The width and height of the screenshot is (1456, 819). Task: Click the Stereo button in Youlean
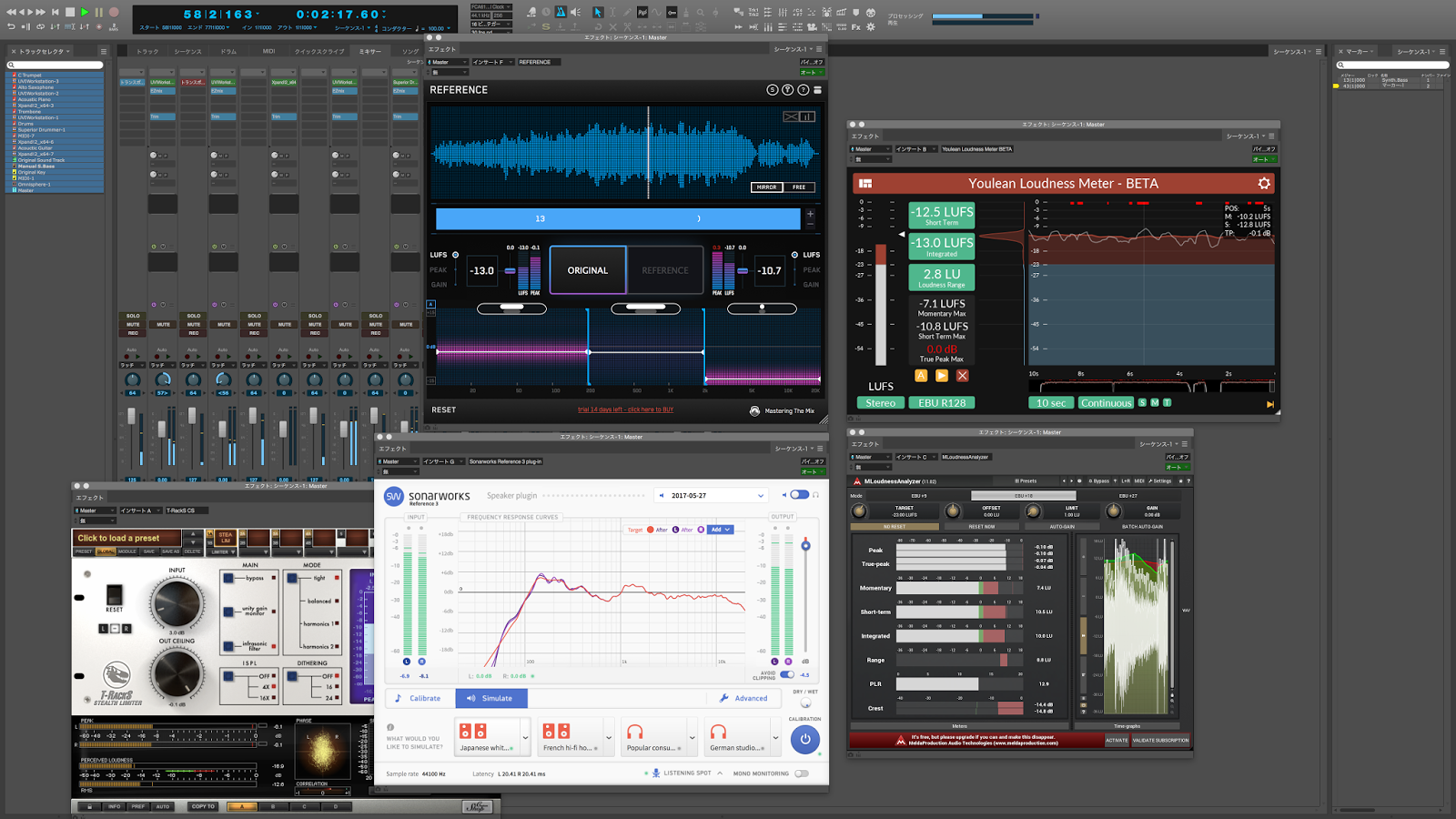pyautogui.click(x=880, y=402)
